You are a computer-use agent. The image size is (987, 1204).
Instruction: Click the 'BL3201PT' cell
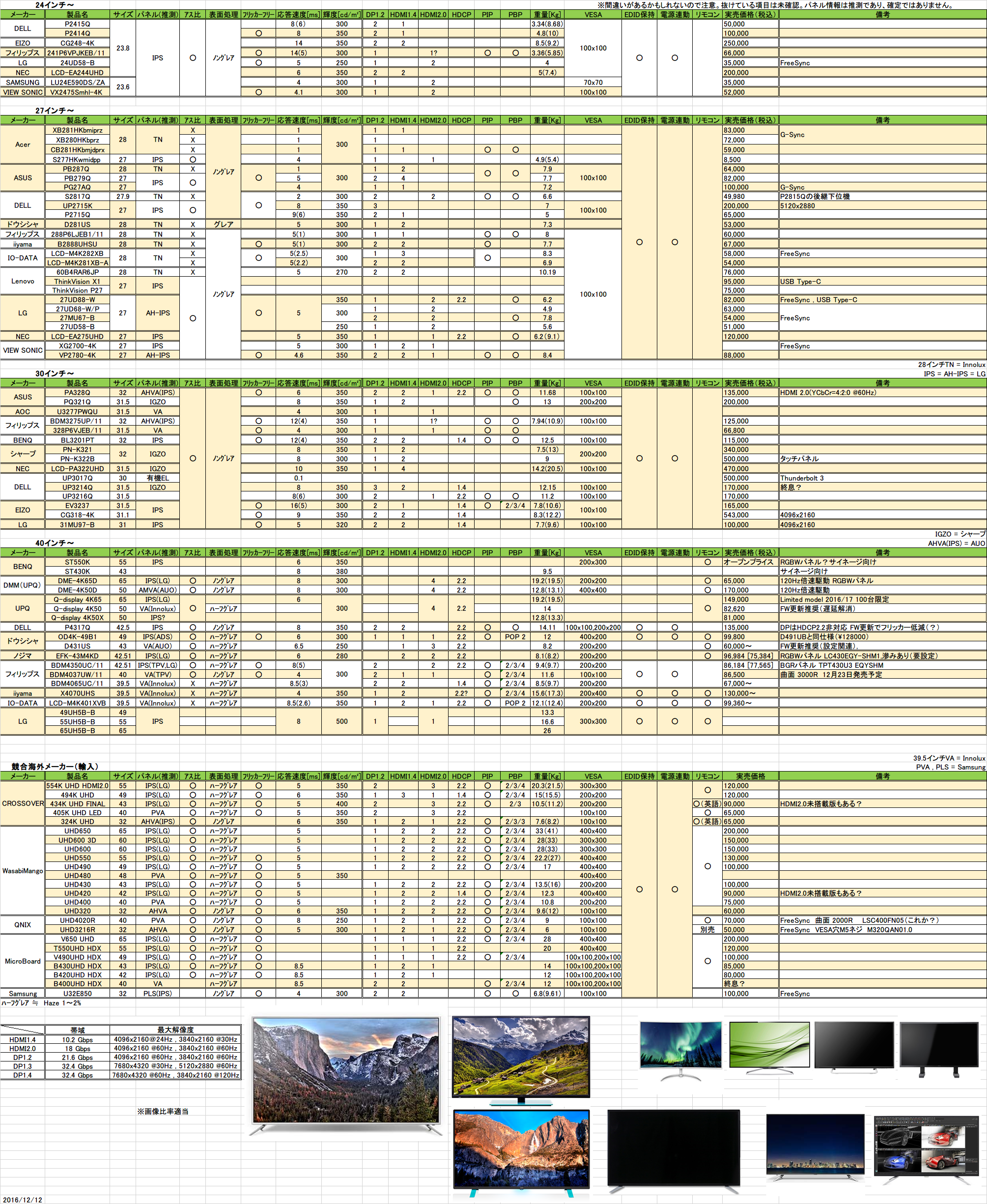point(77,440)
